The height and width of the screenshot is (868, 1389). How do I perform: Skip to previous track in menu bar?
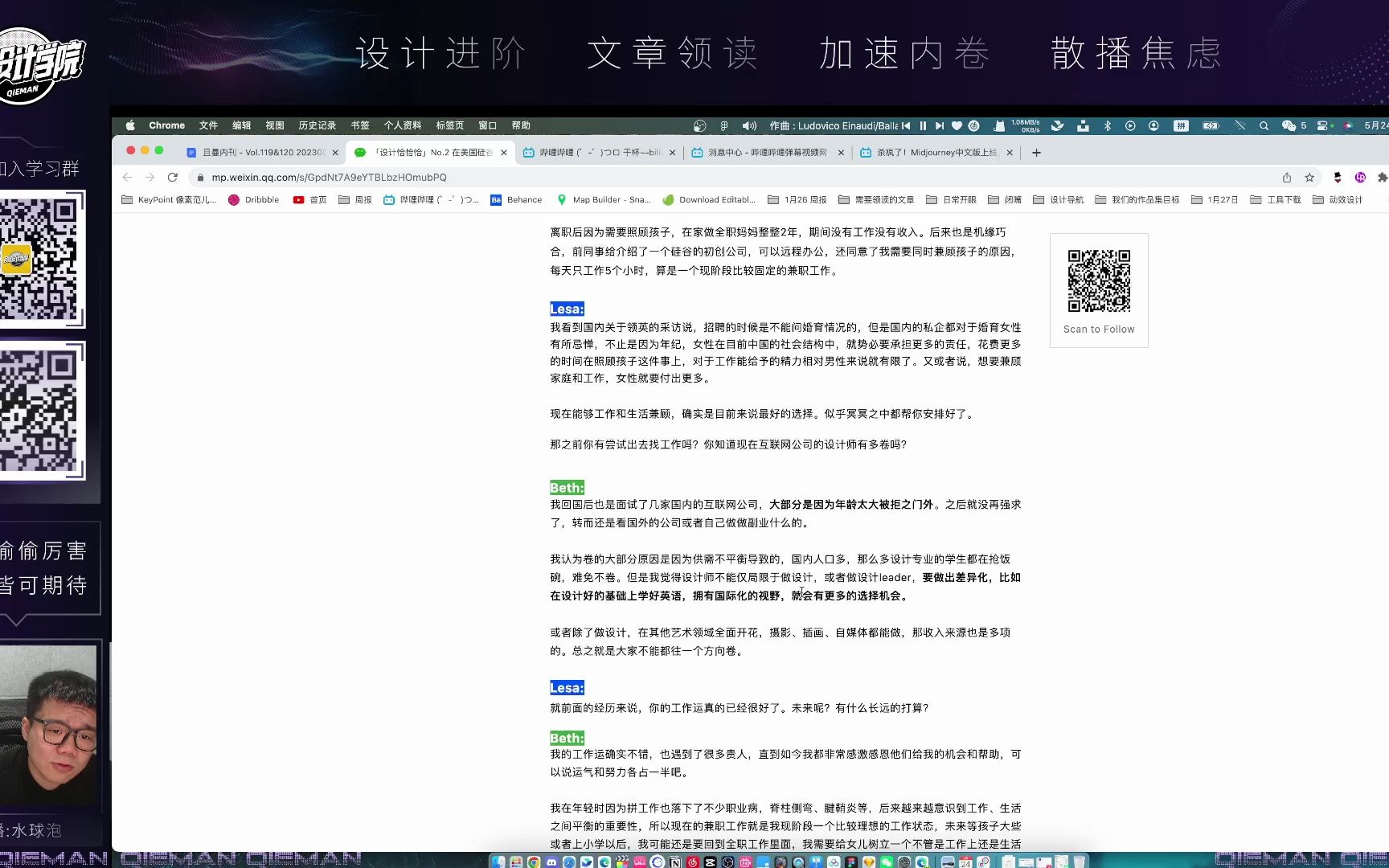pyautogui.click(x=906, y=125)
